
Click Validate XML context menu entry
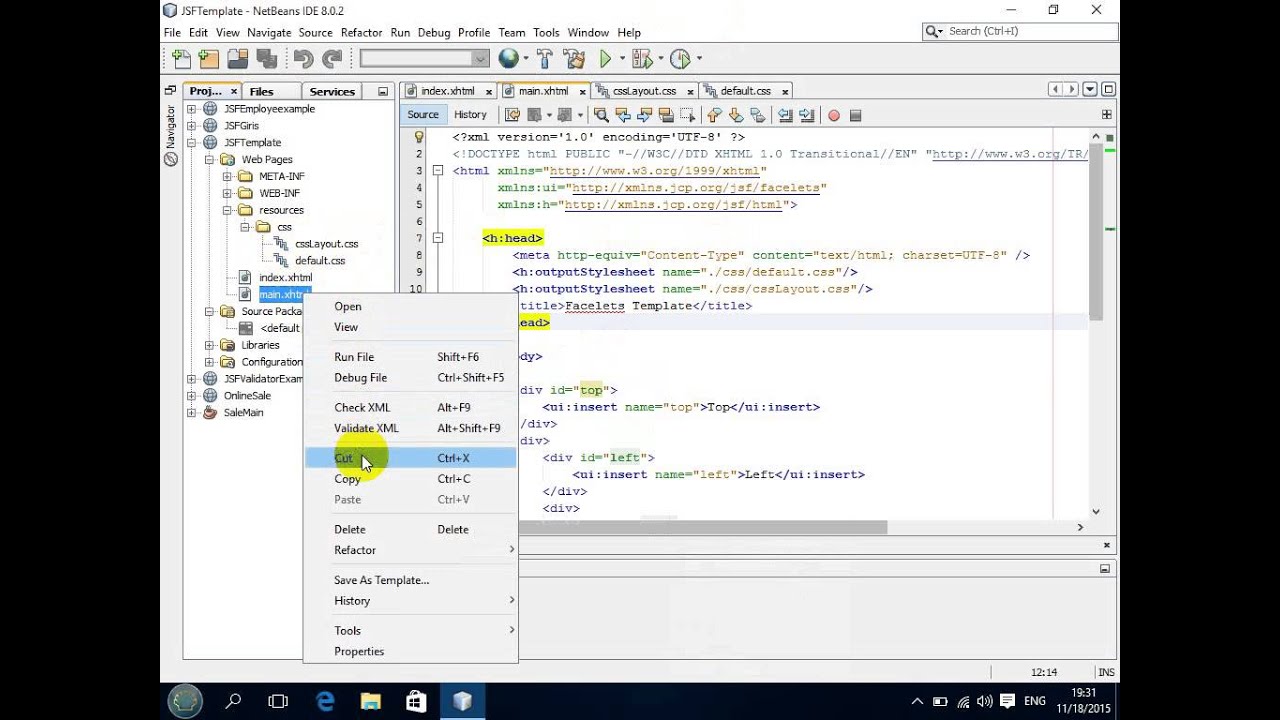tap(411, 428)
